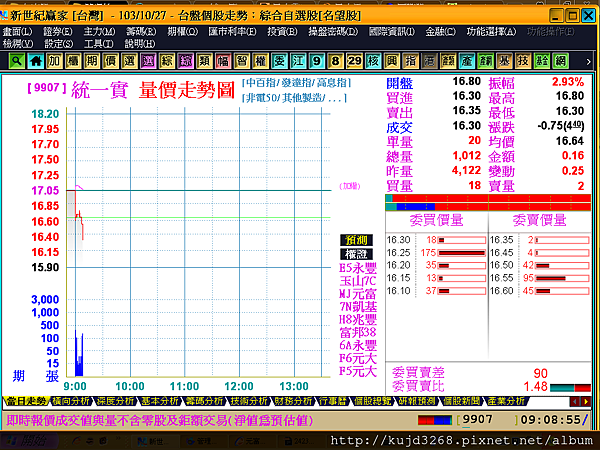This screenshot has height=450, width=600.
Task: Click the 權 toolbar icon
Action: point(261,61)
